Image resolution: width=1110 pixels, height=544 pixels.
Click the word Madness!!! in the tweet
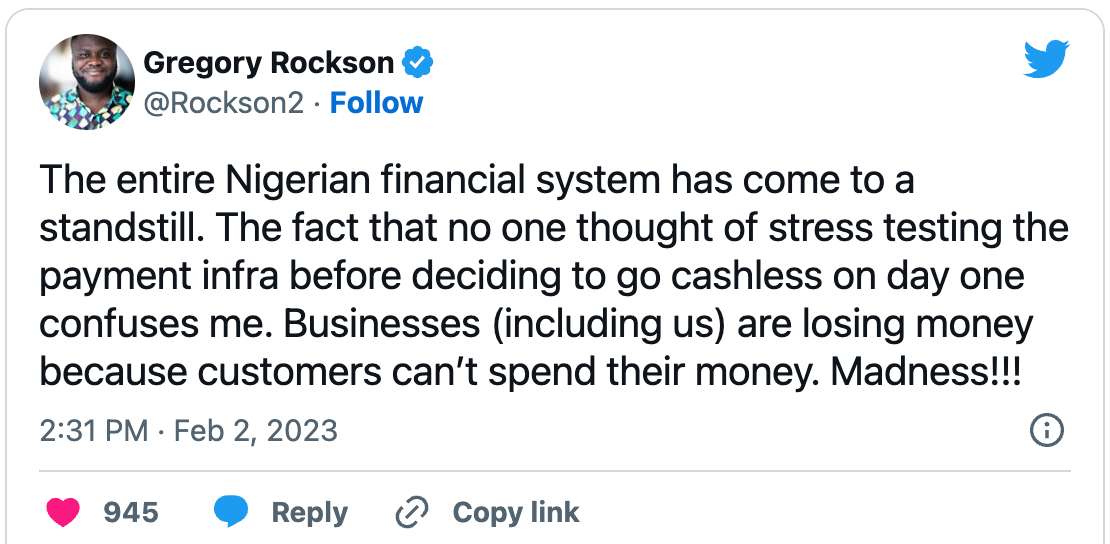[927, 372]
